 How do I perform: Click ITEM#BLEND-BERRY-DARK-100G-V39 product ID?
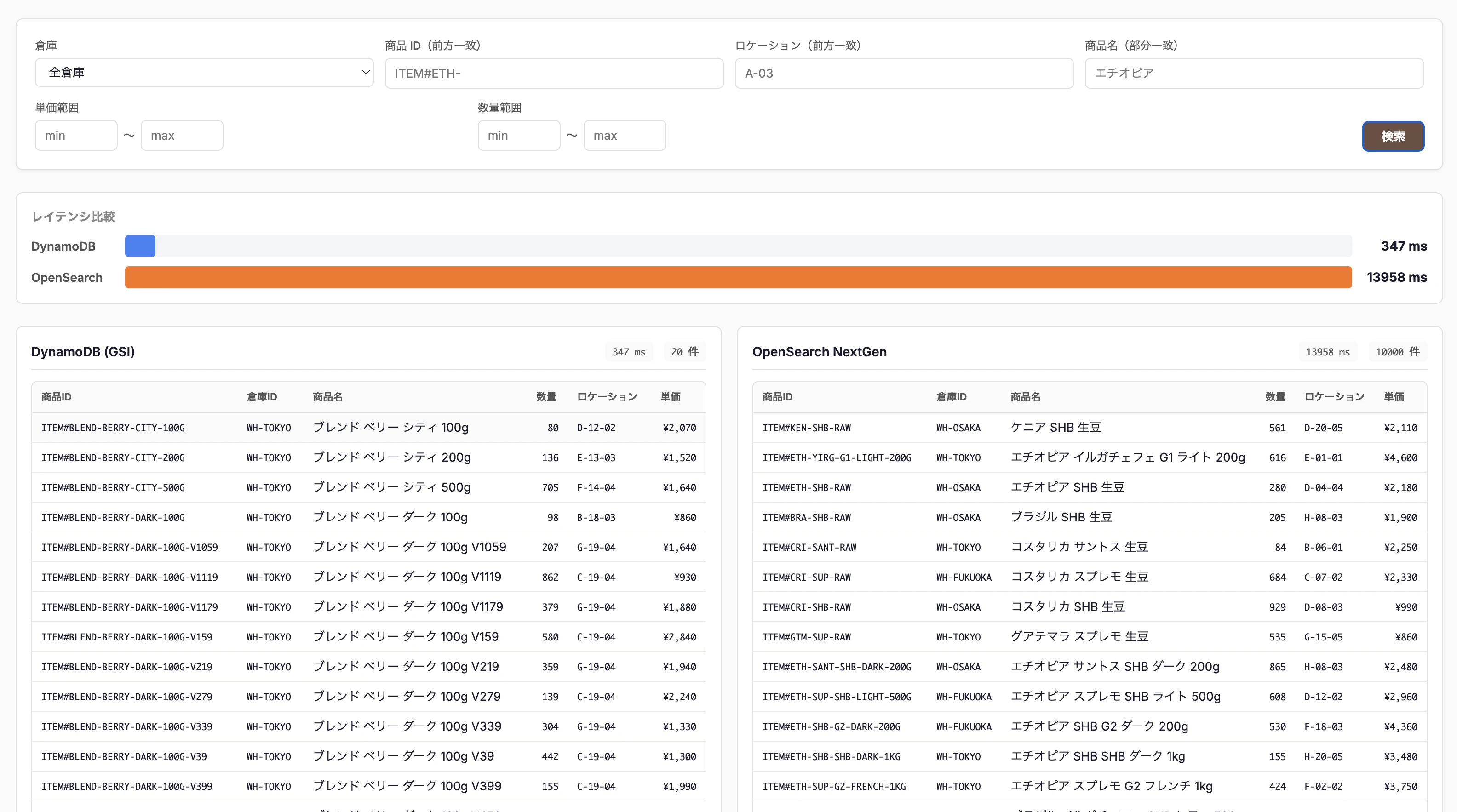click(124, 756)
